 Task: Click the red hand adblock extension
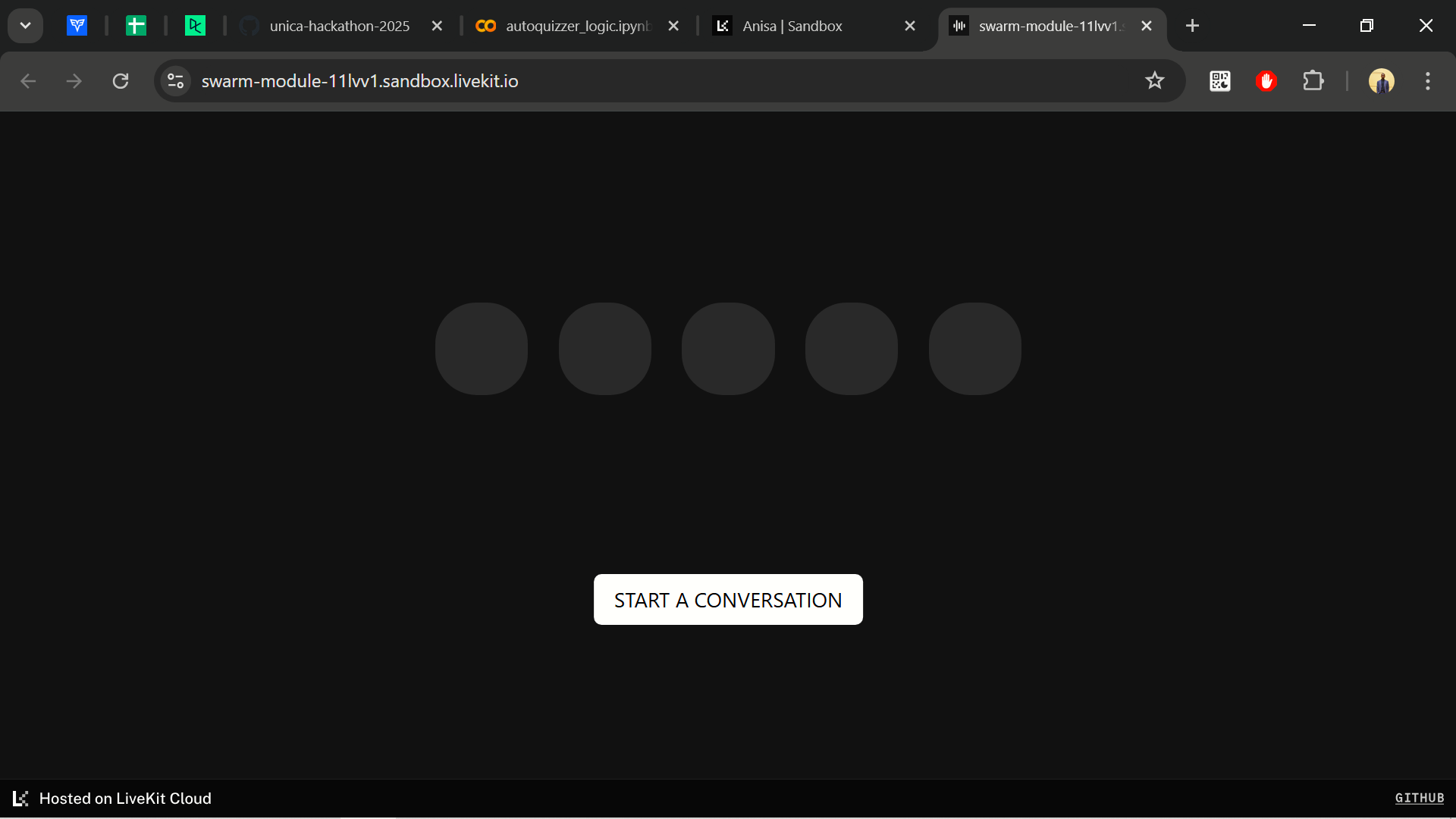coord(1266,81)
